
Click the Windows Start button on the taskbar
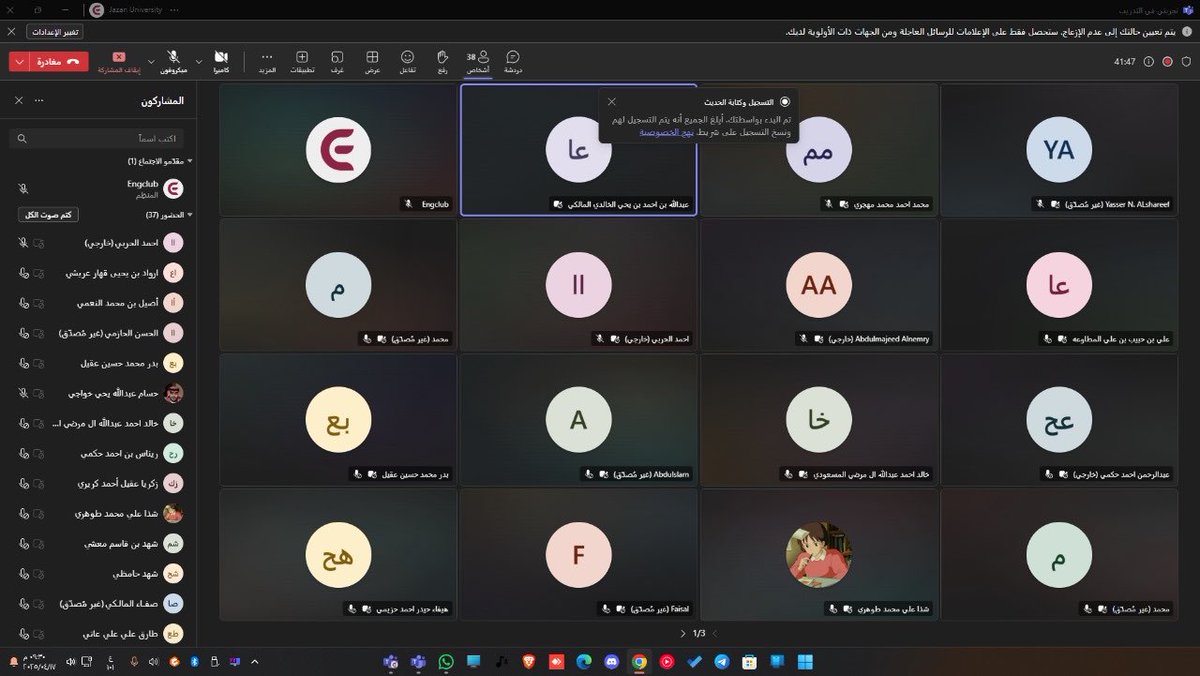coord(805,662)
